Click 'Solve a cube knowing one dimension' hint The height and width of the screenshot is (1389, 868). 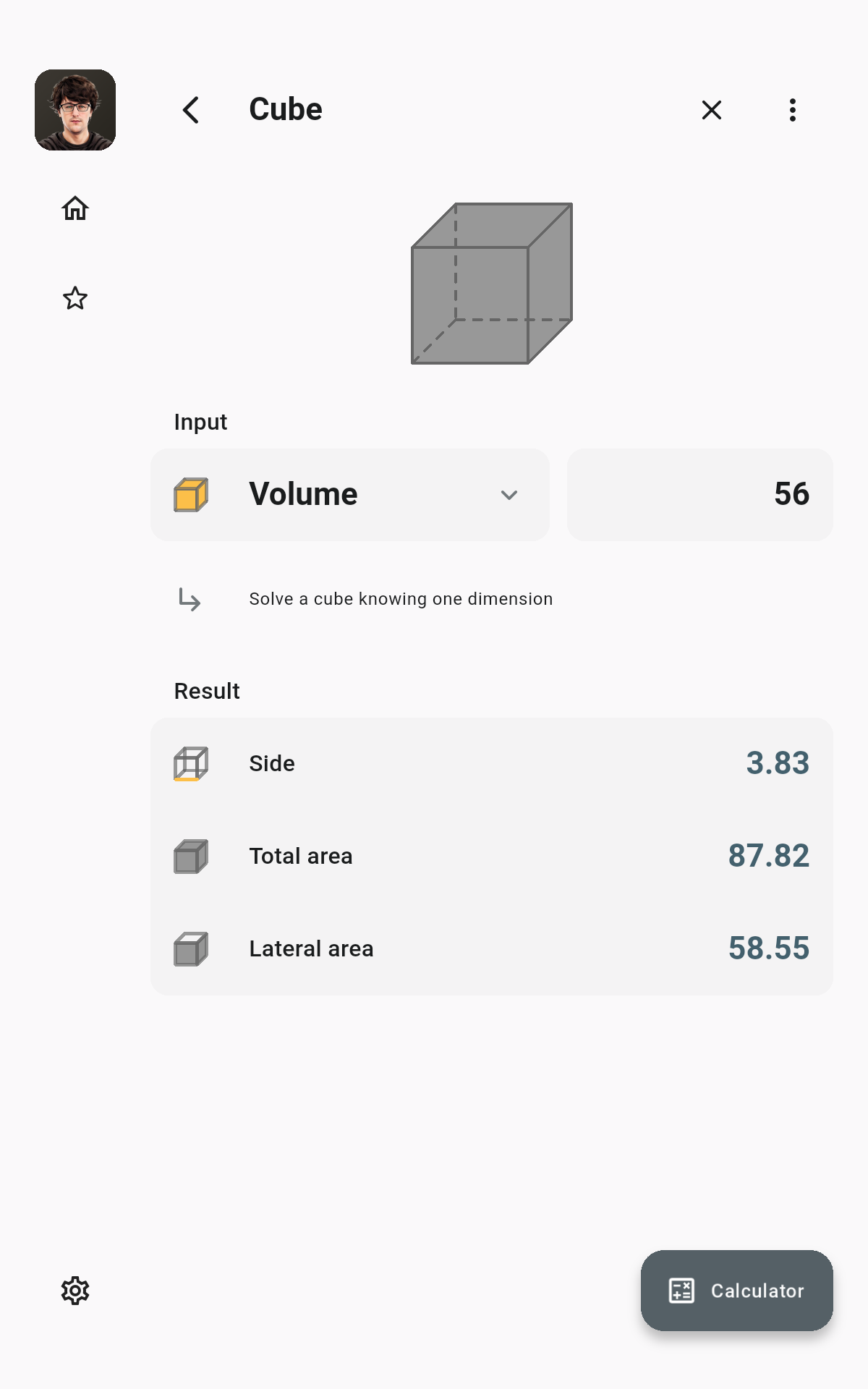[x=401, y=599]
